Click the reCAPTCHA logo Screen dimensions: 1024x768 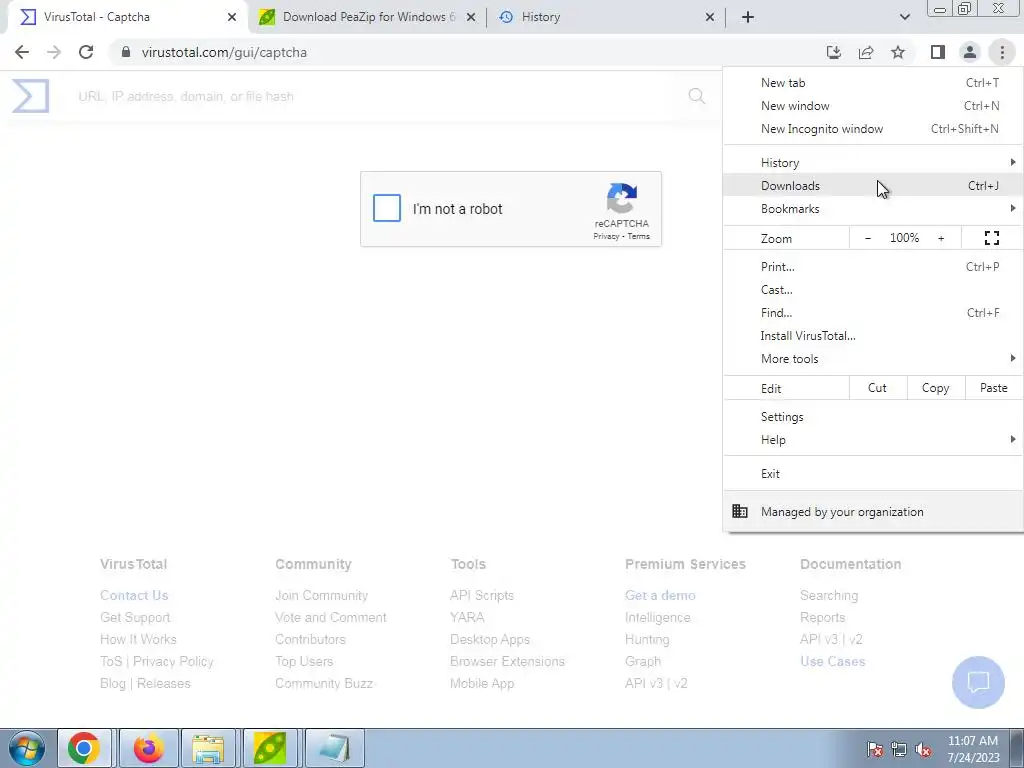tap(622, 198)
